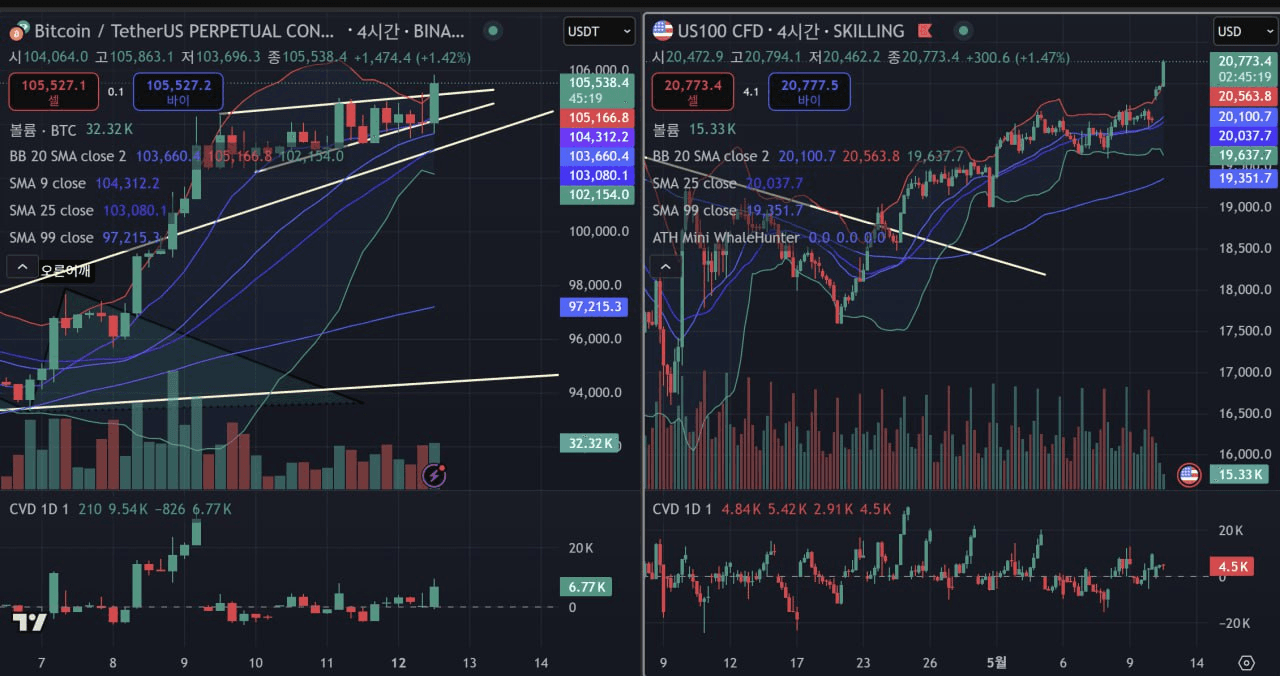Click the 103,660.4 price axis label
1280x676 pixels.
pyautogui.click(x=598, y=156)
